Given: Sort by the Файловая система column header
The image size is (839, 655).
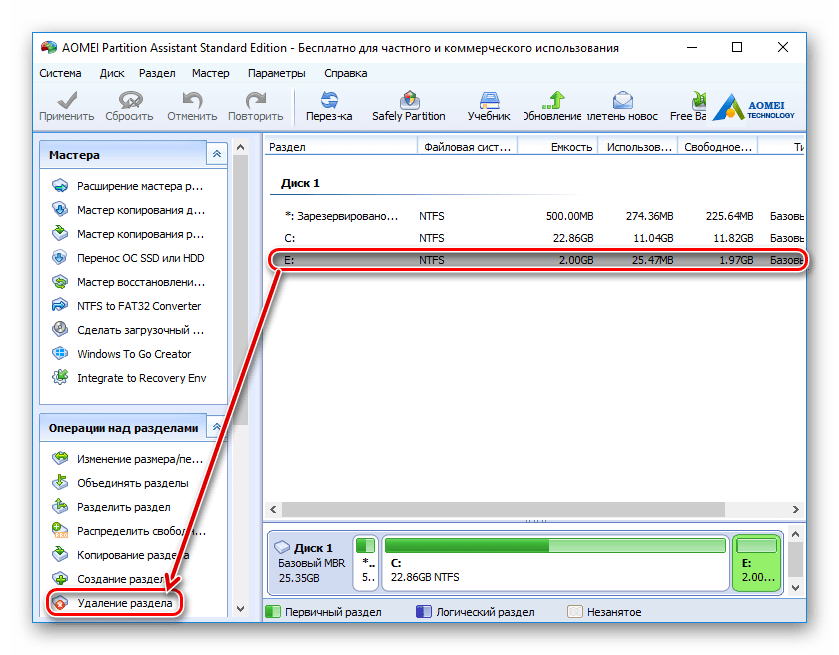Looking at the screenshot, I should [466, 147].
